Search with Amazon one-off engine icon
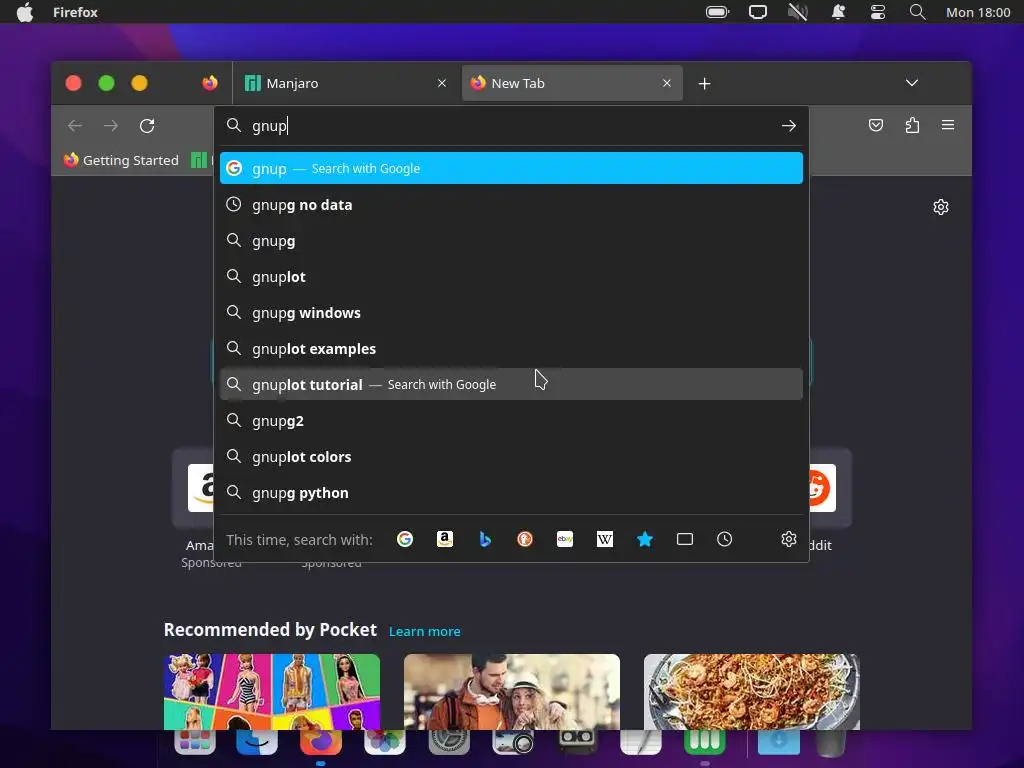The width and height of the screenshot is (1024, 768). point(445,539)
